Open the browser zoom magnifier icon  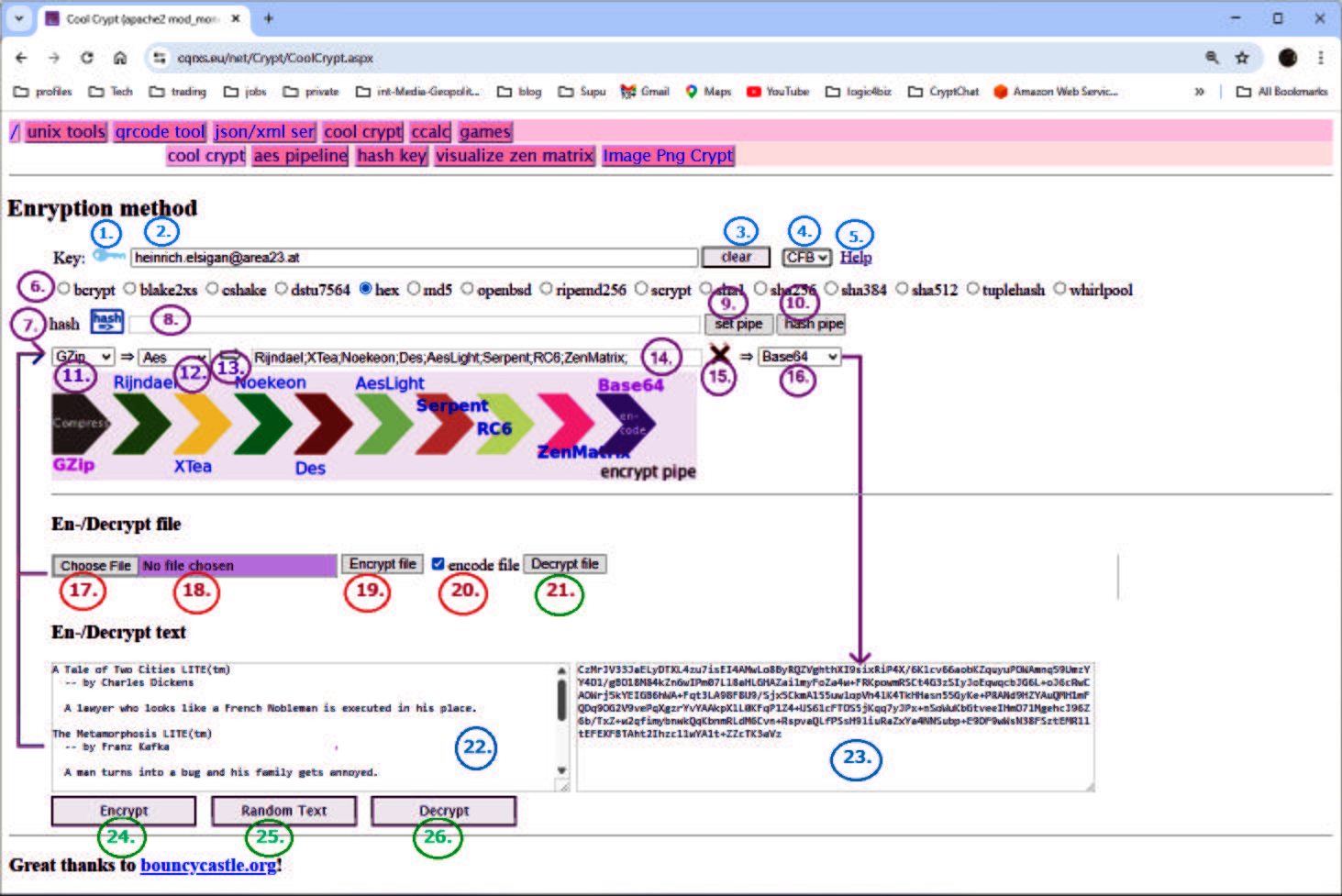click(x=1212, y=58)
